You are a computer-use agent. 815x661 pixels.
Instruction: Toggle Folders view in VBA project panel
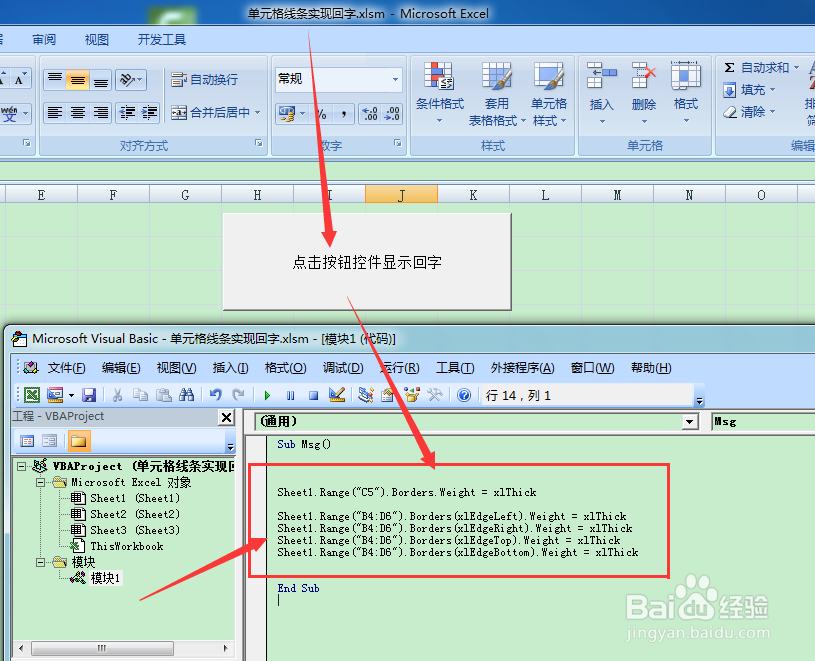point(78,441)
